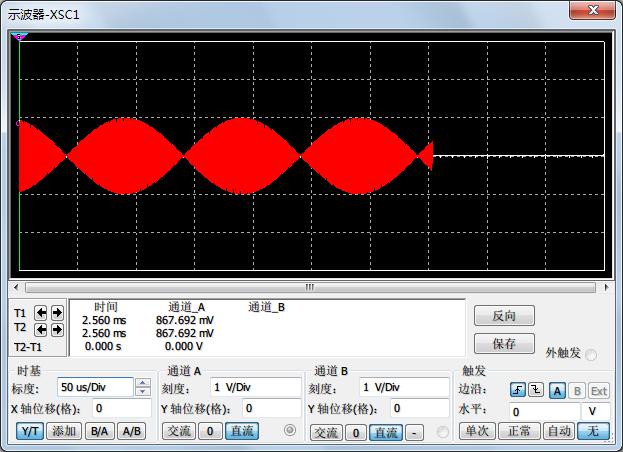Move cursor T1 left with arrow
This screenshot has width=623, height=452.
pos(41,313)
